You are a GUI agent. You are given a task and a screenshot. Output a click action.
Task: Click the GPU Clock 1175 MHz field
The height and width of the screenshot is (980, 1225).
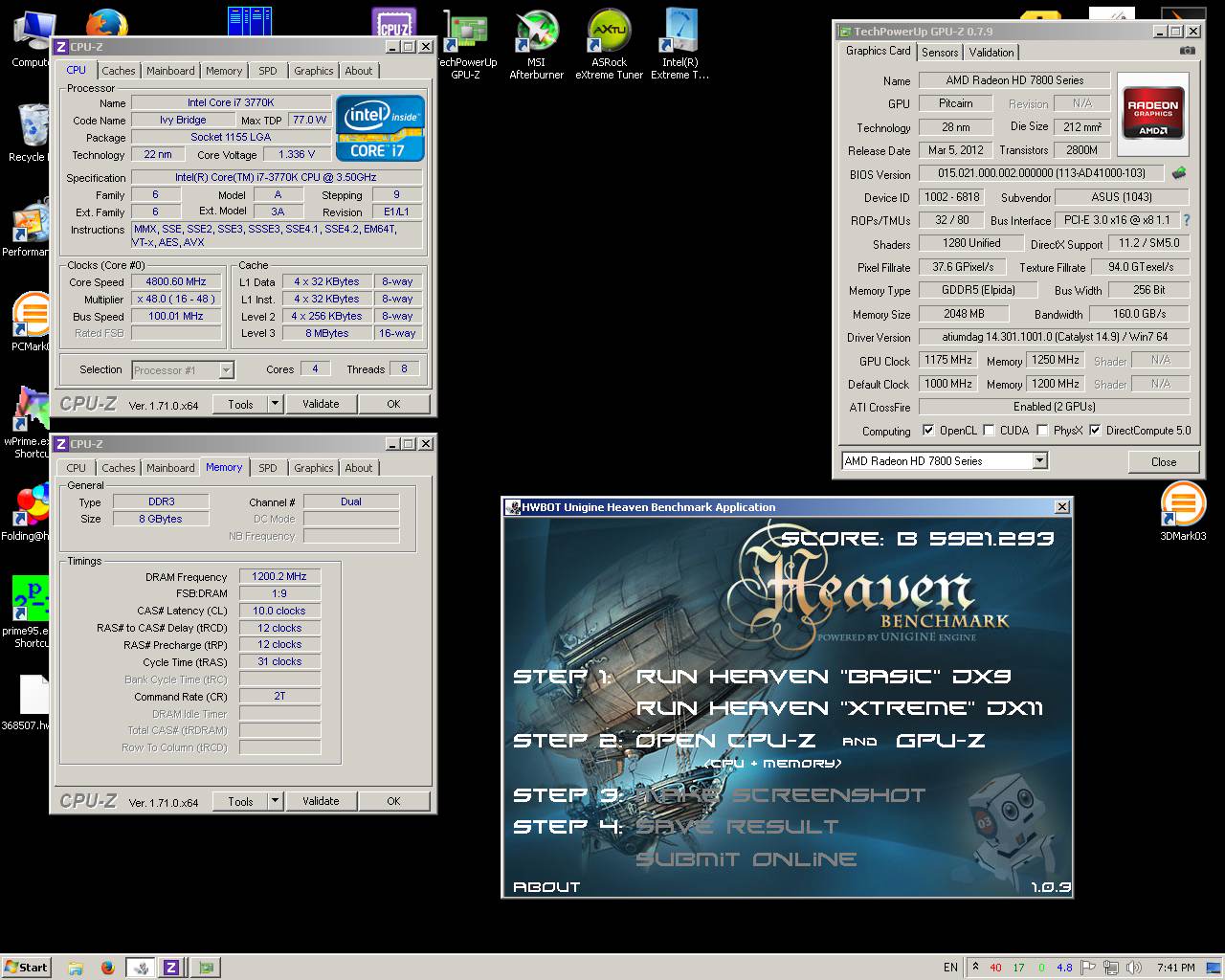pyautogui.click(x=948, y=360)
